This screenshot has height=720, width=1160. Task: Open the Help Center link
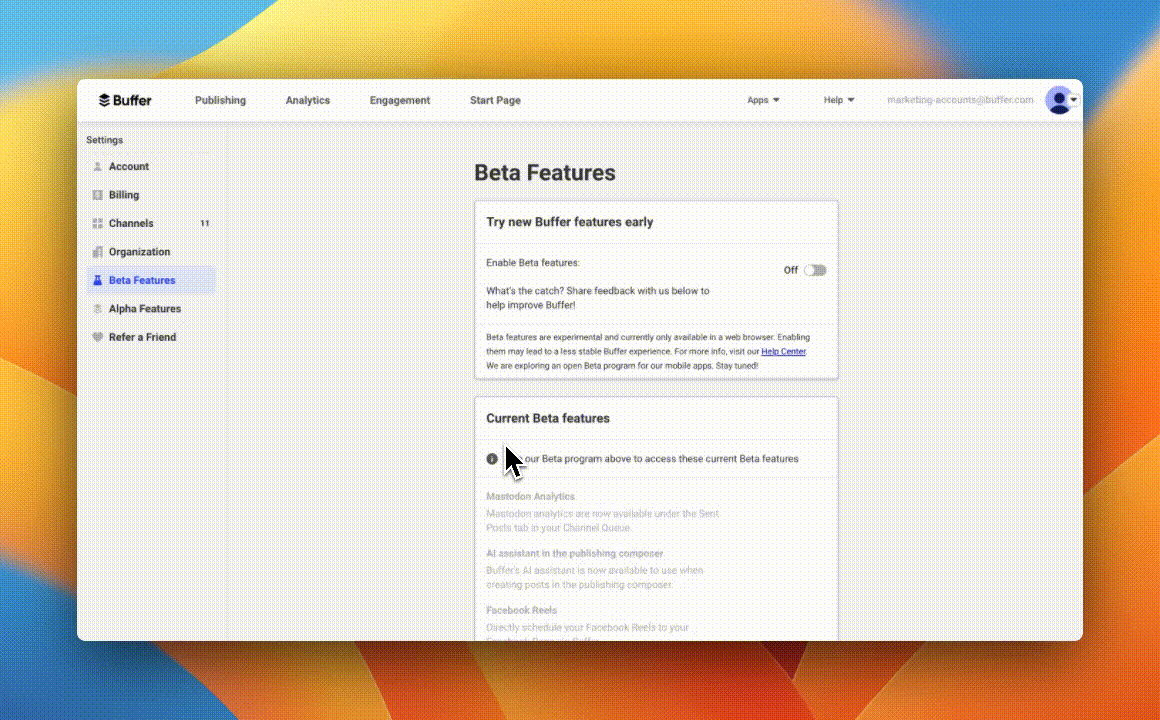point(783,351)
